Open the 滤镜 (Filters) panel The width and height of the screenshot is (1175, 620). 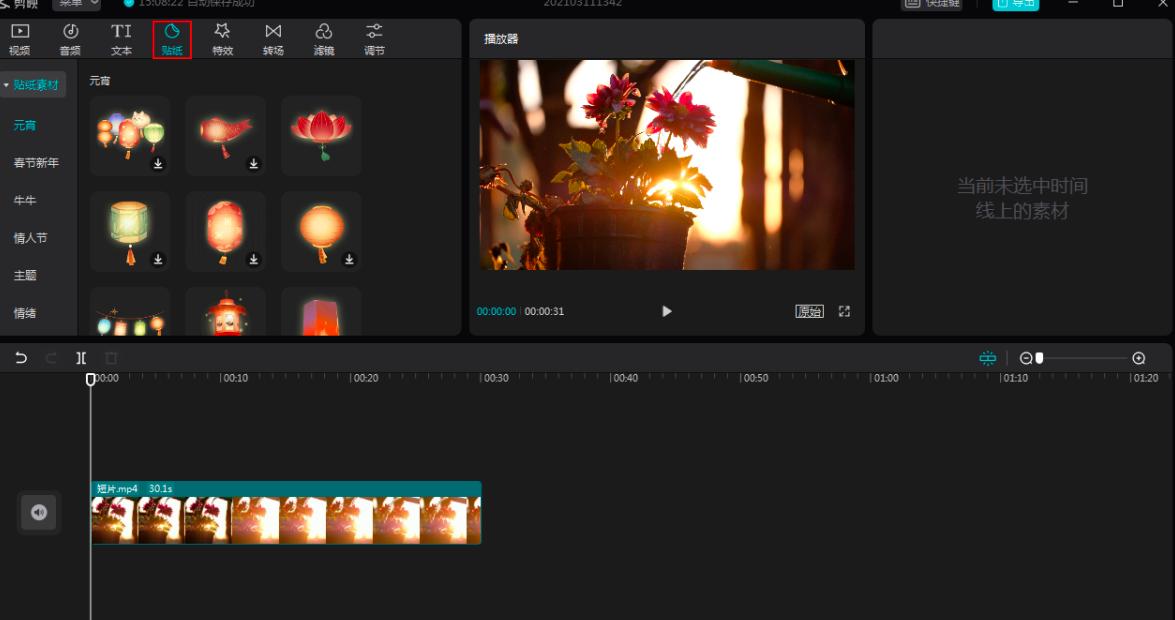pyautogui.click(x=323, y=39)
